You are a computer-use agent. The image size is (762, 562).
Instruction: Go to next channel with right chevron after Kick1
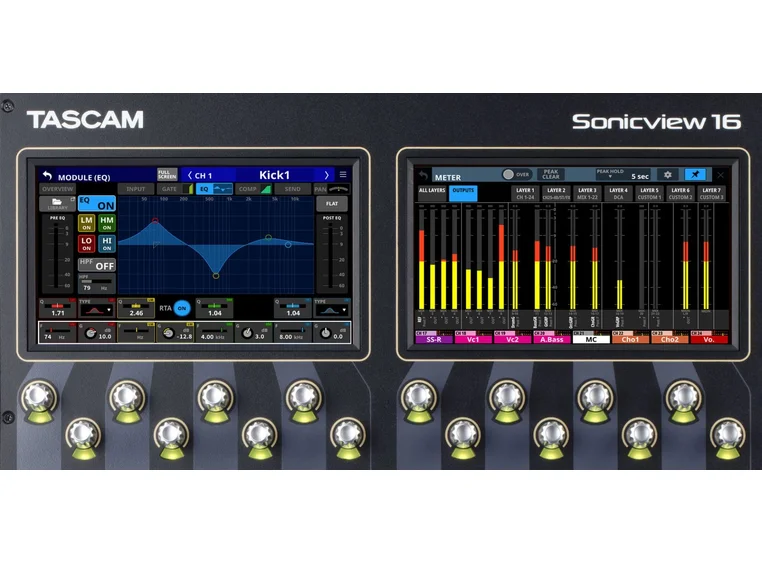pos(327,175)
